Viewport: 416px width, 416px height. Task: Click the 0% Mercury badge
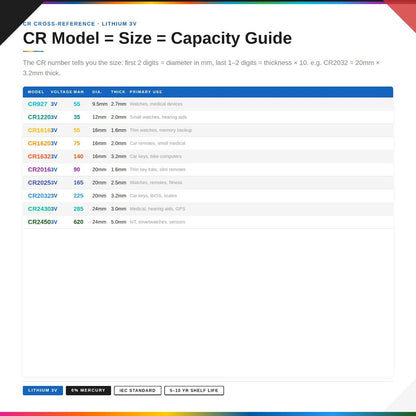click(88, 390)
